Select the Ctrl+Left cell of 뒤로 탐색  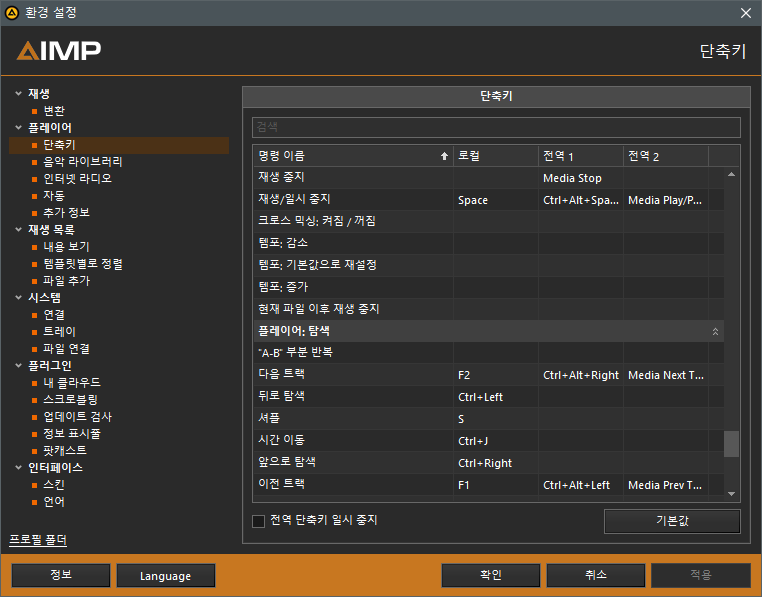coord(496,397)
